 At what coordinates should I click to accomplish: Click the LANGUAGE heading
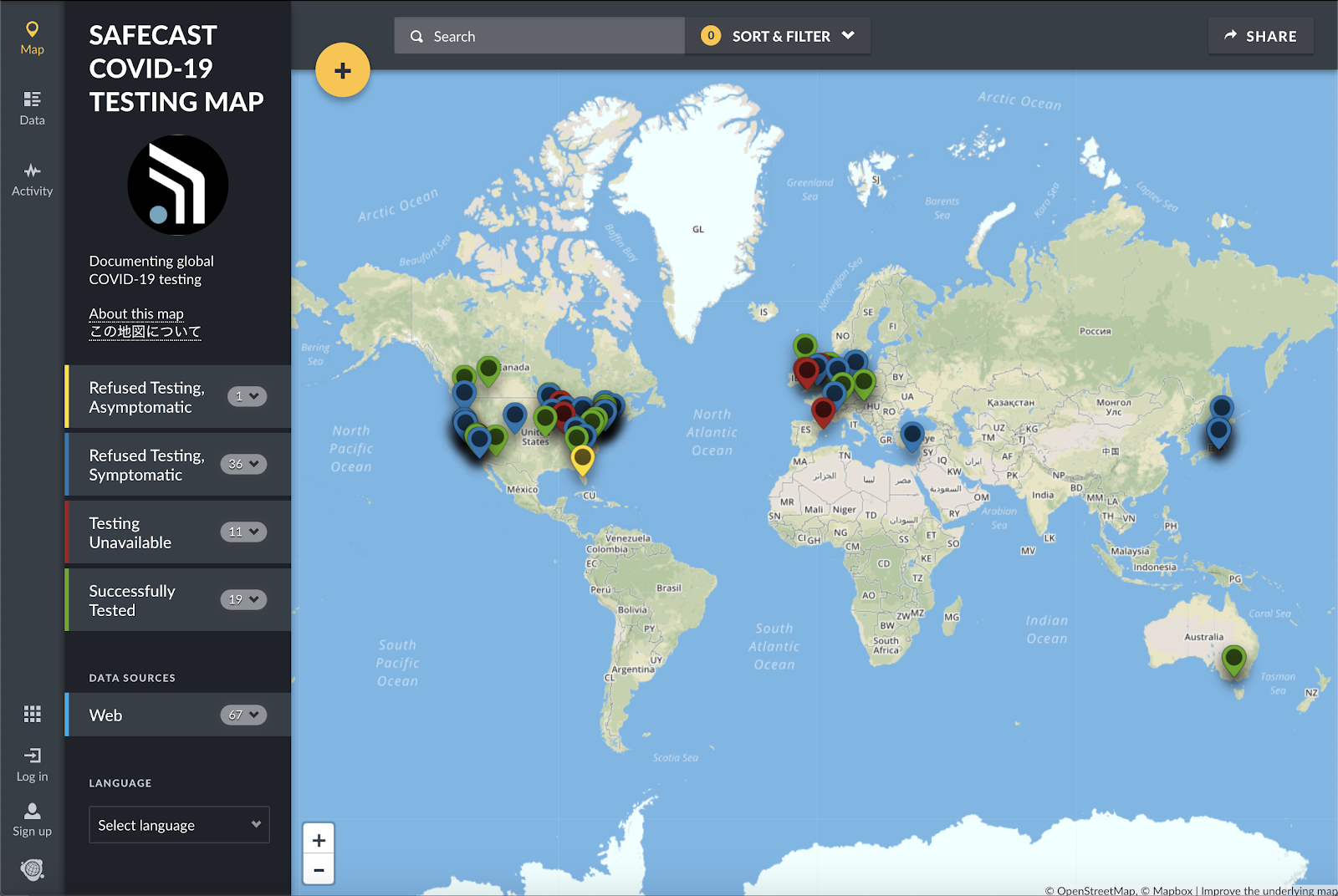[x=120, y=783]
